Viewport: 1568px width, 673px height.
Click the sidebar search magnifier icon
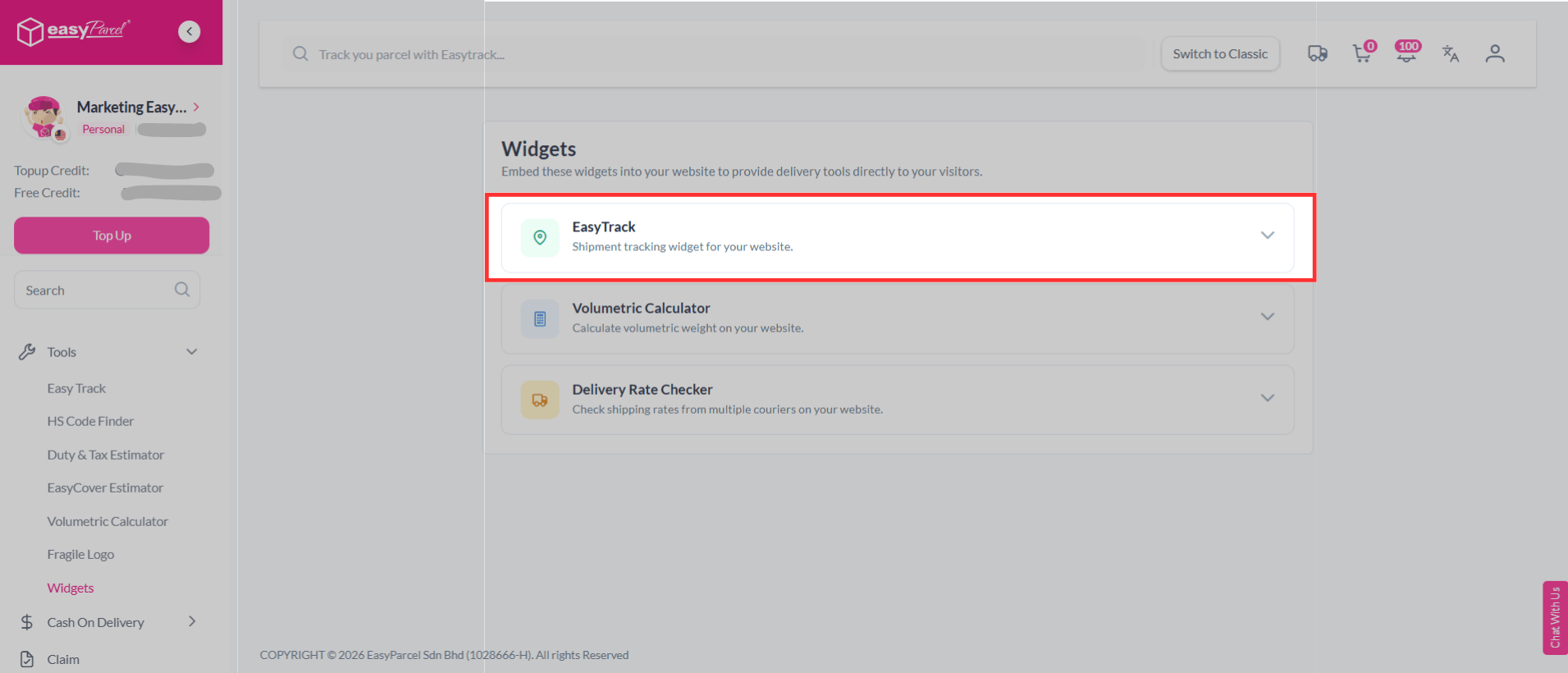click(x=182, y=290)
